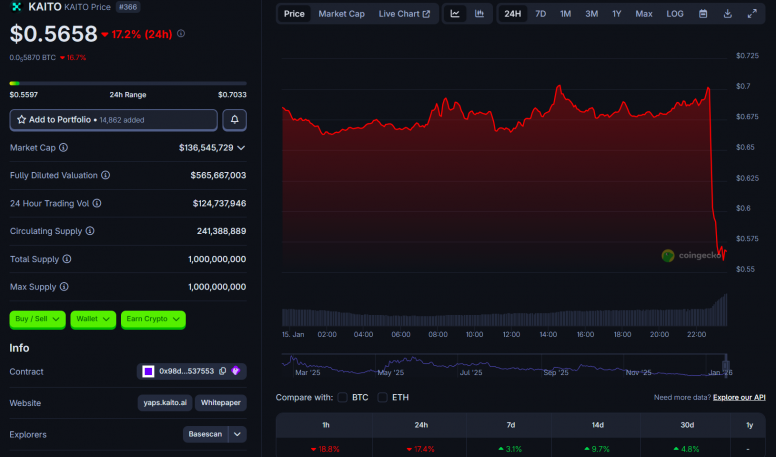Open the Explorers dropdown arrow
The width and height of the screenshot is (776, 457).
click(237, 434)
